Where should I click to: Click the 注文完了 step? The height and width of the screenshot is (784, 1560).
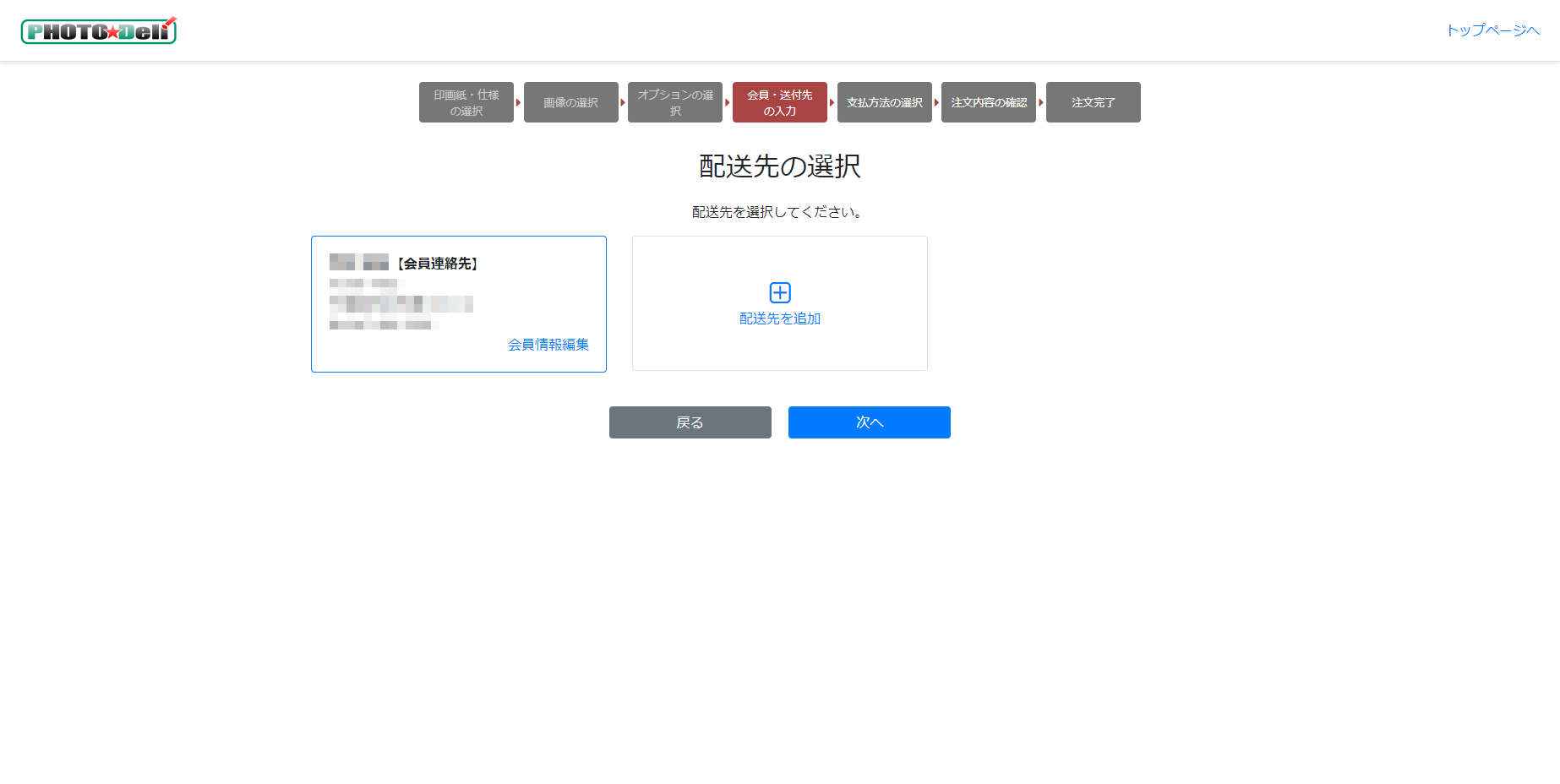click(x=1093, y=102)
